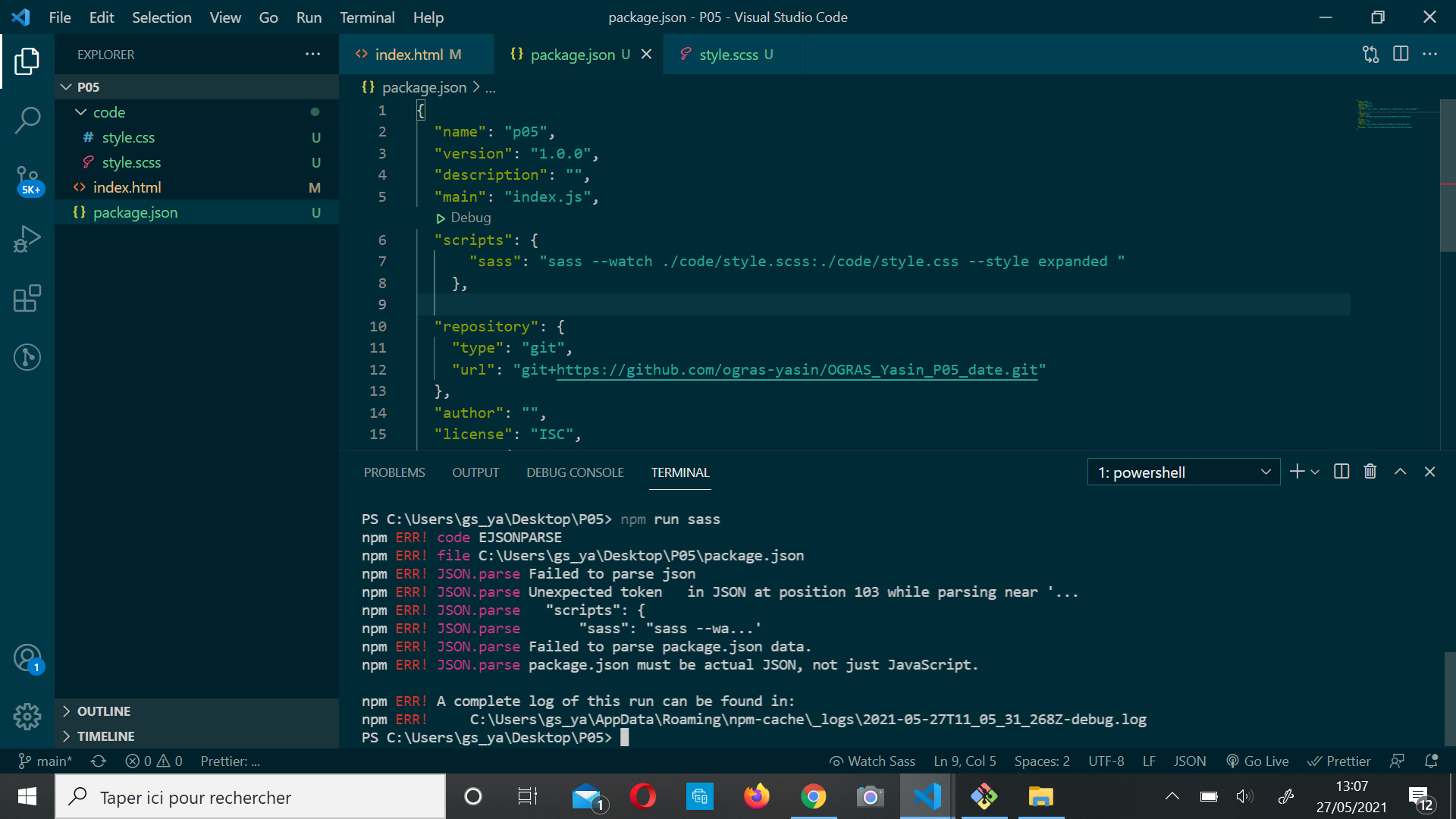Select the Run and Debug icon
Viewport: 1456px width, 819px height.
tap(27, 239)
